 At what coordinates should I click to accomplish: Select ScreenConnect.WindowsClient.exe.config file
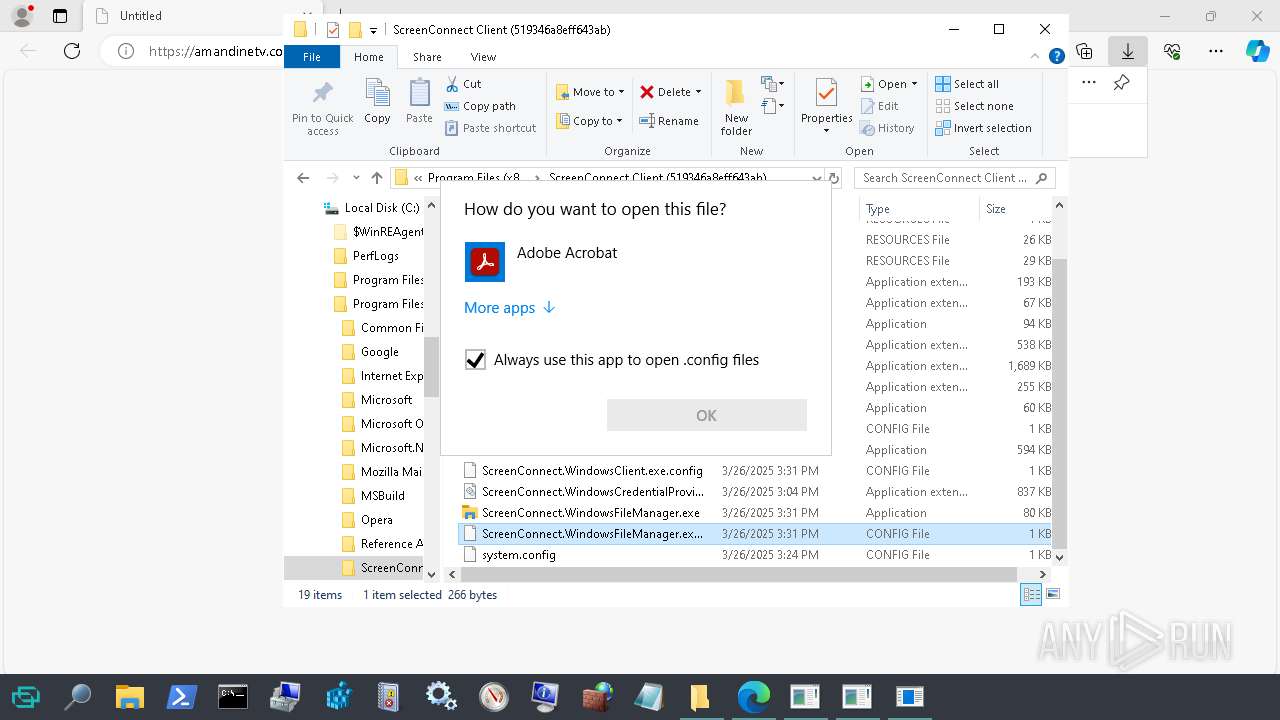pos(592,471)
